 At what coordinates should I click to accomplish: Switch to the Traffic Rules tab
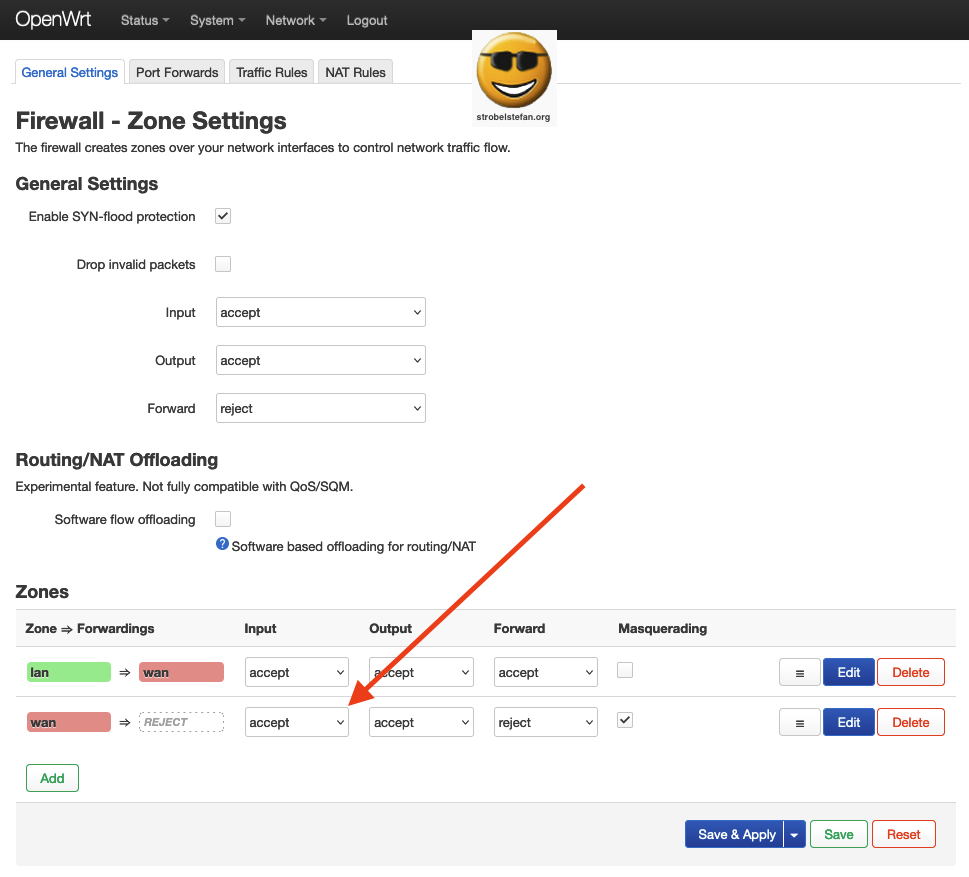(x=271, y=72)
